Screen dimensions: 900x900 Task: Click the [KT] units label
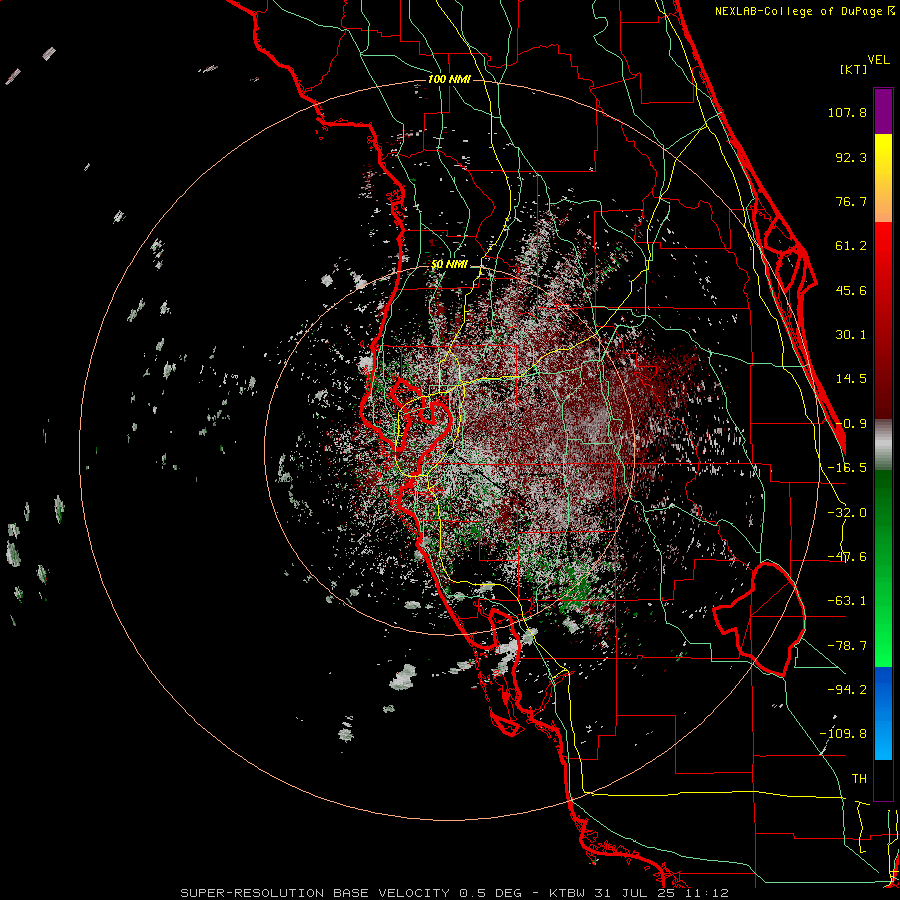853,69
